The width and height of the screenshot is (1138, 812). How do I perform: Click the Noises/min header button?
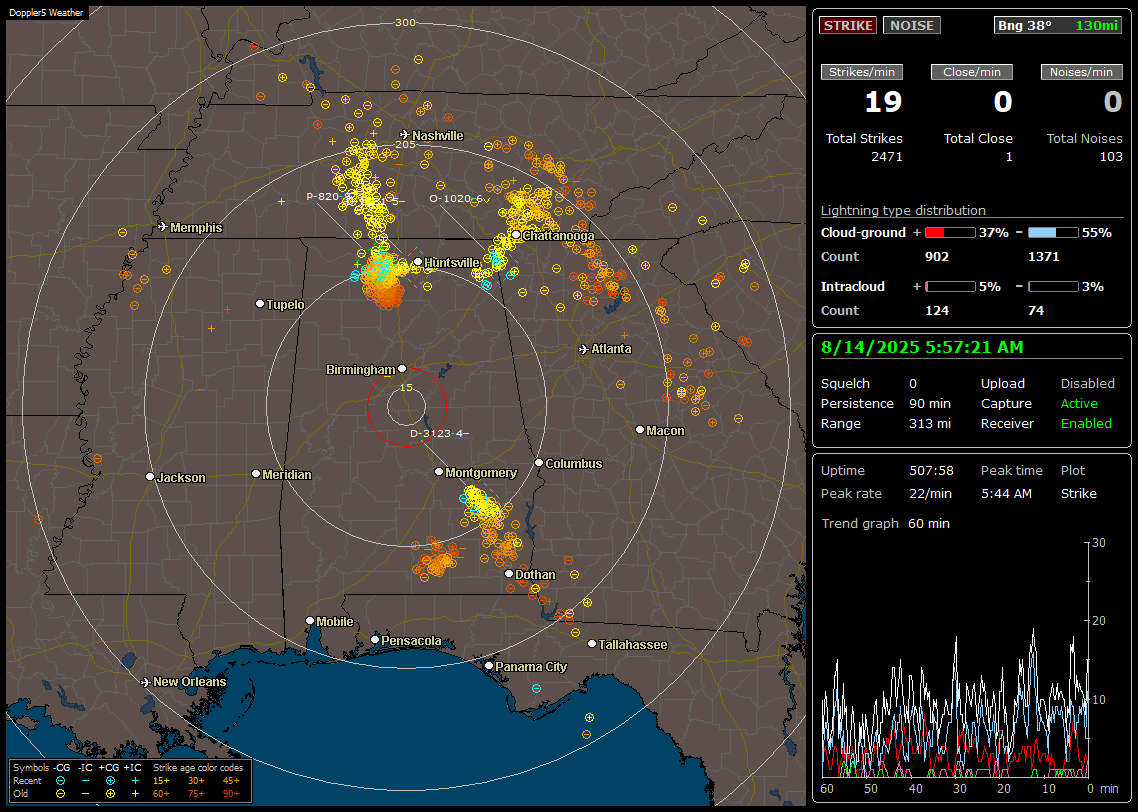(1081, 72)
